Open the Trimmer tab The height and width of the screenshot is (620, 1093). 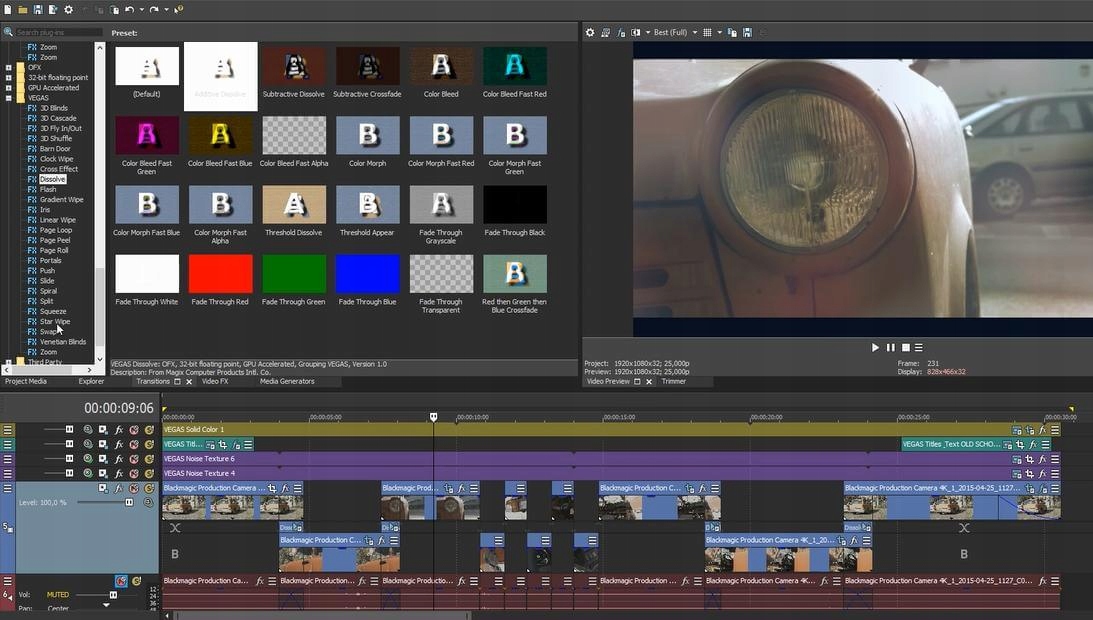[673, 381]
